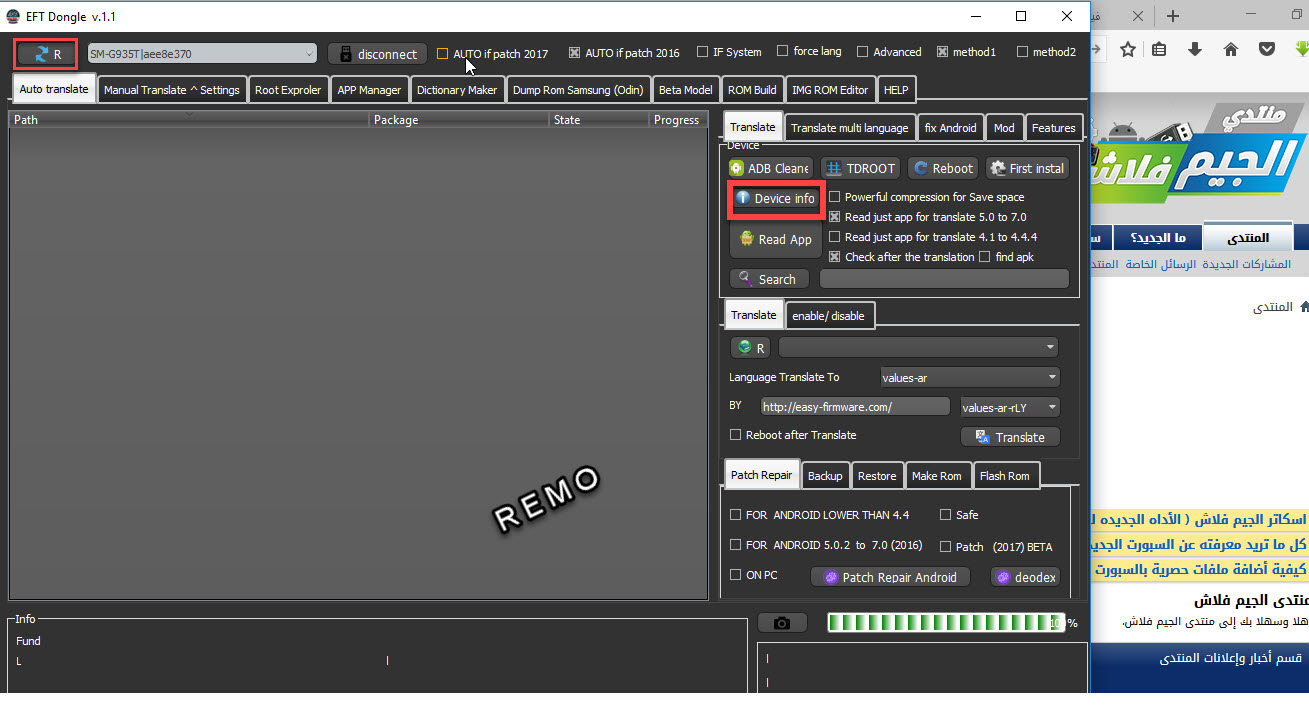Screen dimensions: 1309x728
Task: Open browser downloads arrow icon
Action: pyautogui.click(x=1195, y=49)
